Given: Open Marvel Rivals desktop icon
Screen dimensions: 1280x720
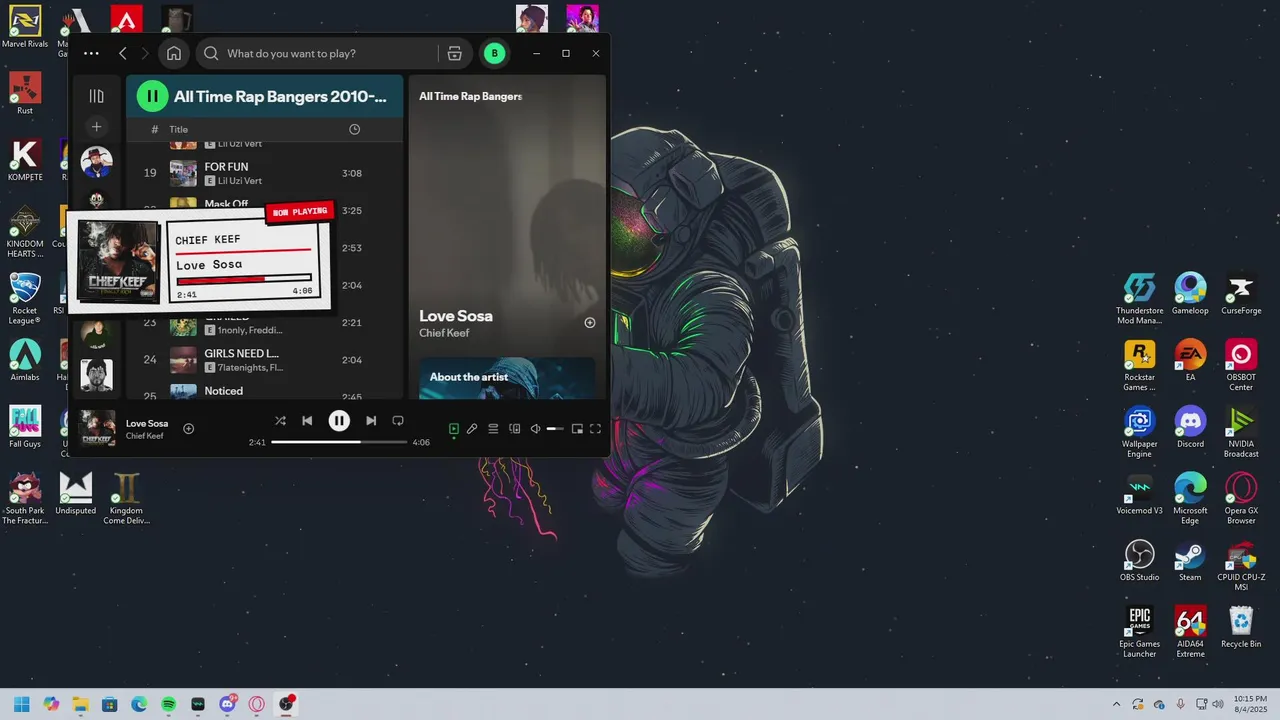Looking at the screenshot, I should (x=25, y=27).
